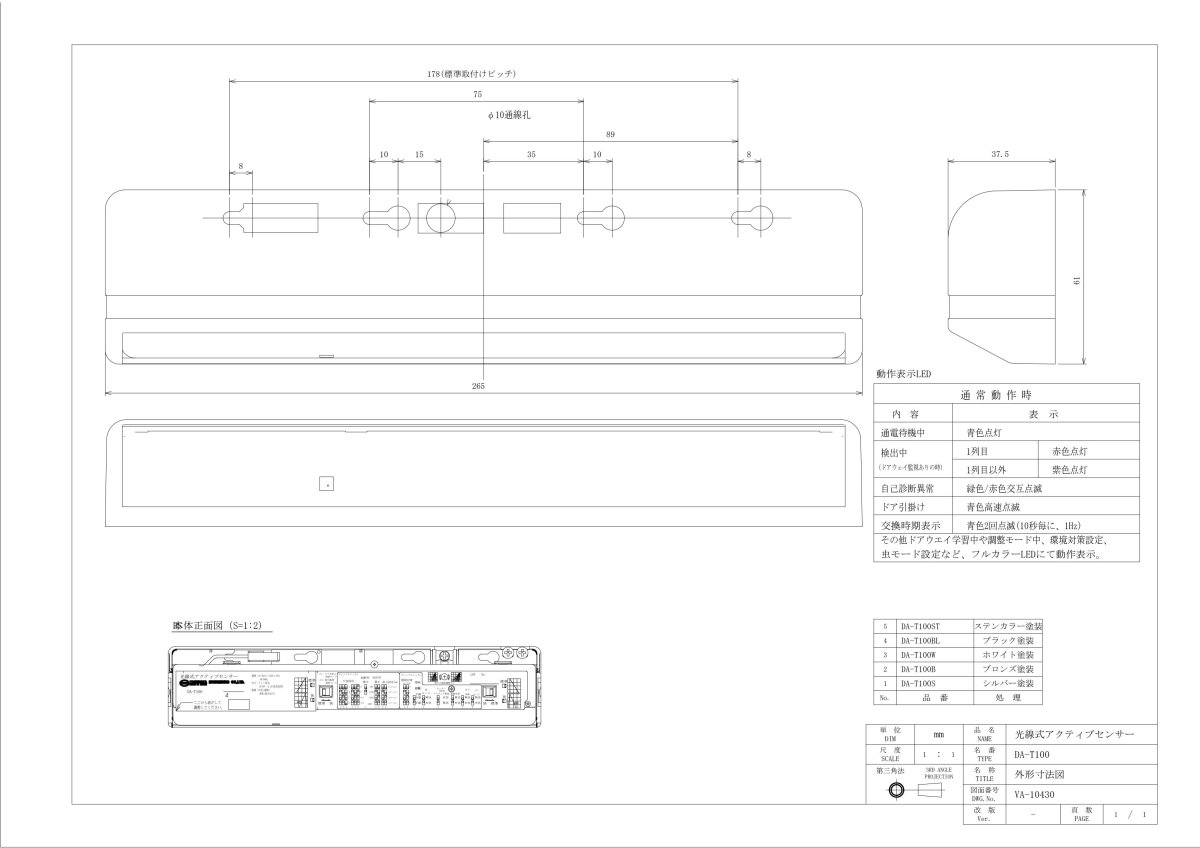Select the 75 dimension text
The width and height of the screenshot is (1200, 848).
tap(477, 94)
